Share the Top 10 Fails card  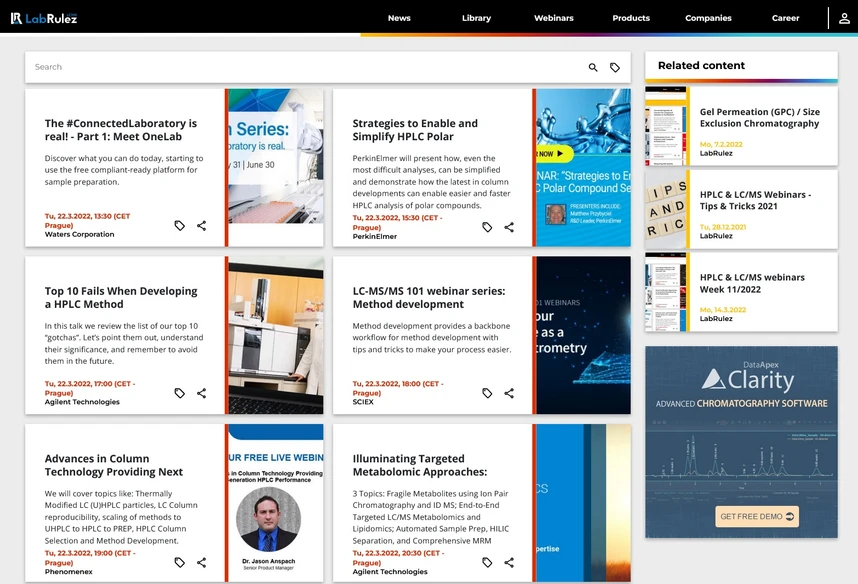201,393
